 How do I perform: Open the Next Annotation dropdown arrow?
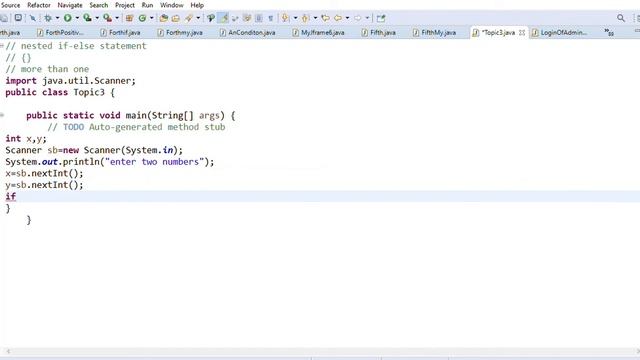(x=295, y=18)
